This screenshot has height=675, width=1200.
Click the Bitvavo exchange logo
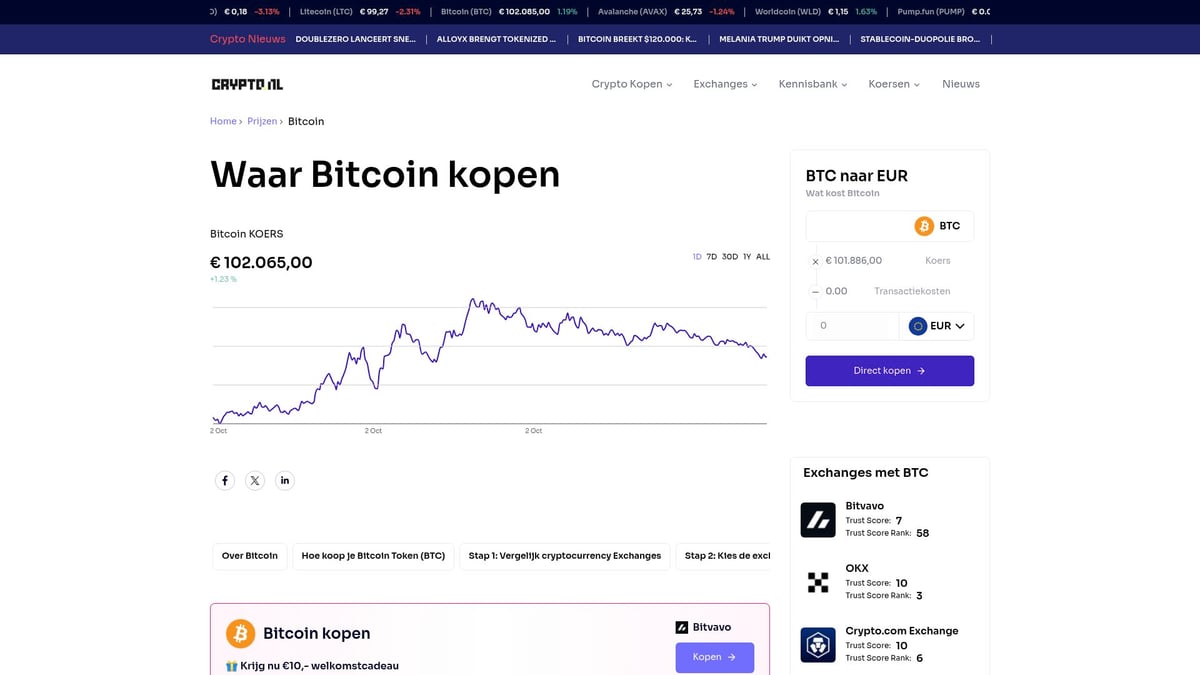point(818,520)
